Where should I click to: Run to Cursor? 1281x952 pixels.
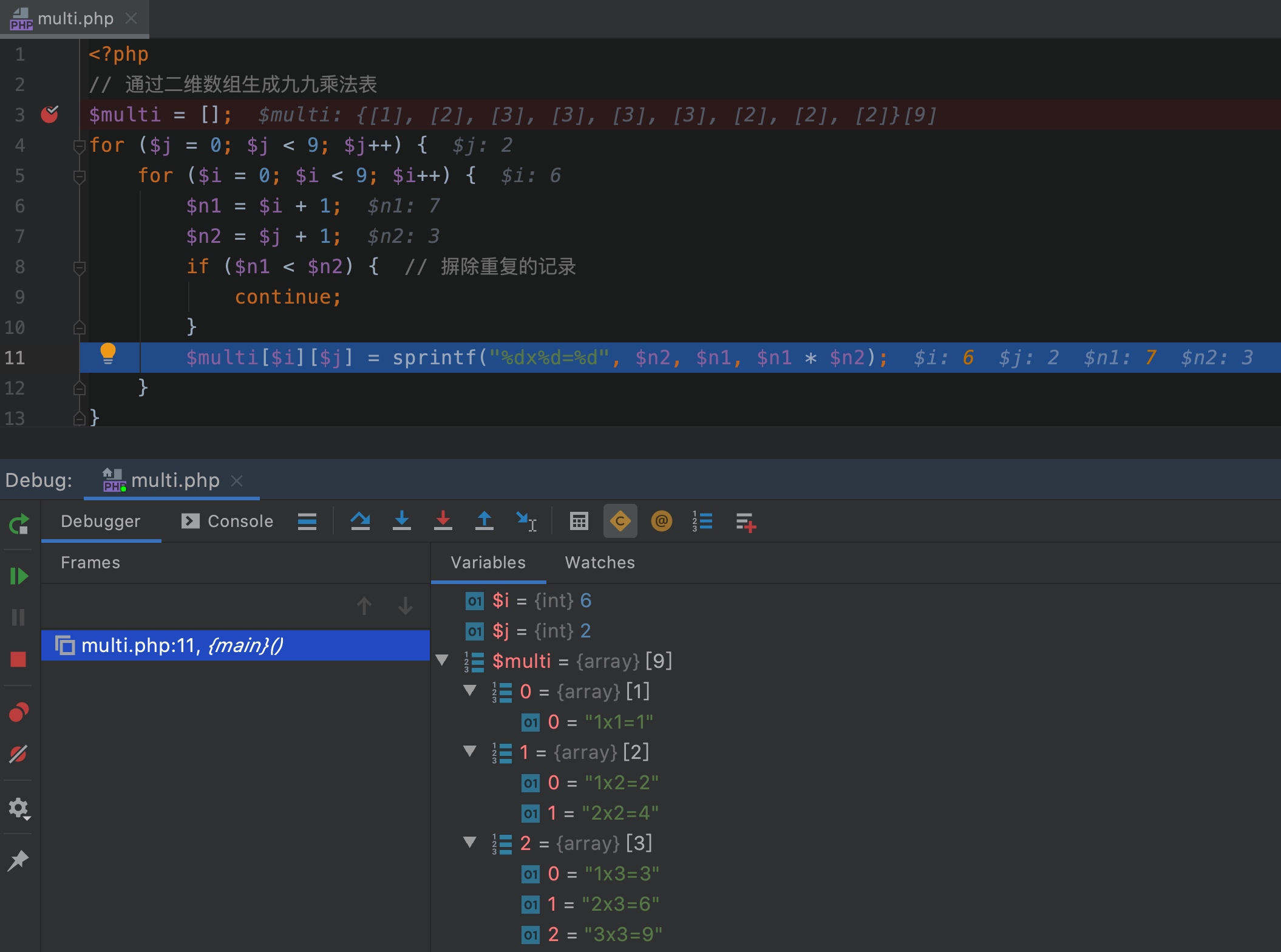coord(526,522)
